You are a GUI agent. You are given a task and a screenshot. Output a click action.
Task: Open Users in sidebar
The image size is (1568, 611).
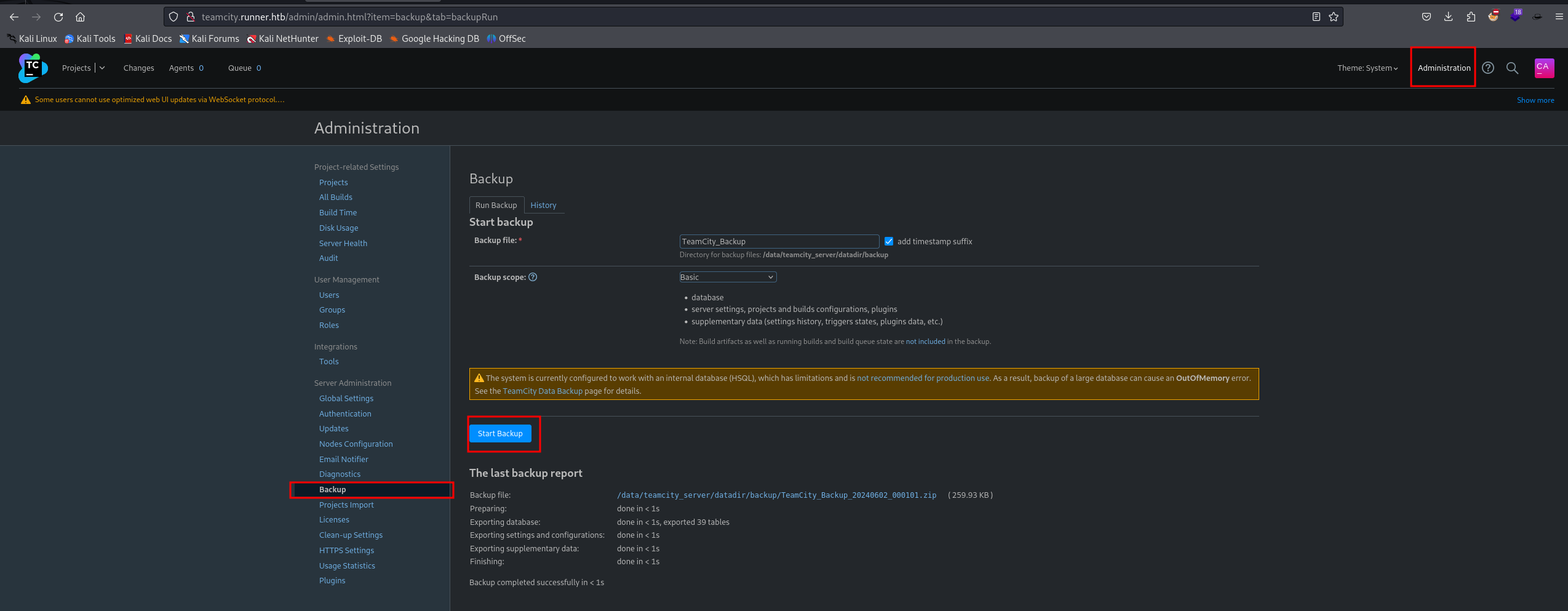tap(329, 295)
